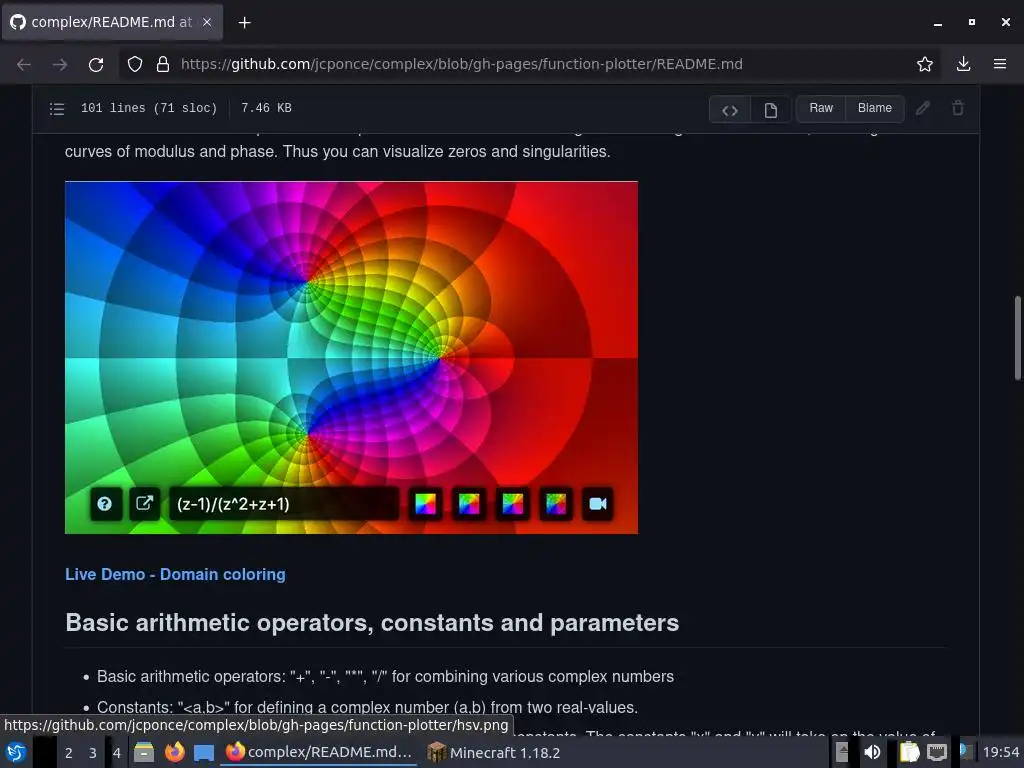This screenshot has height=768, width=1024.
Task: Select the complex/README.md browser tab
Action: pyautogui.click(x=112, y=22)
